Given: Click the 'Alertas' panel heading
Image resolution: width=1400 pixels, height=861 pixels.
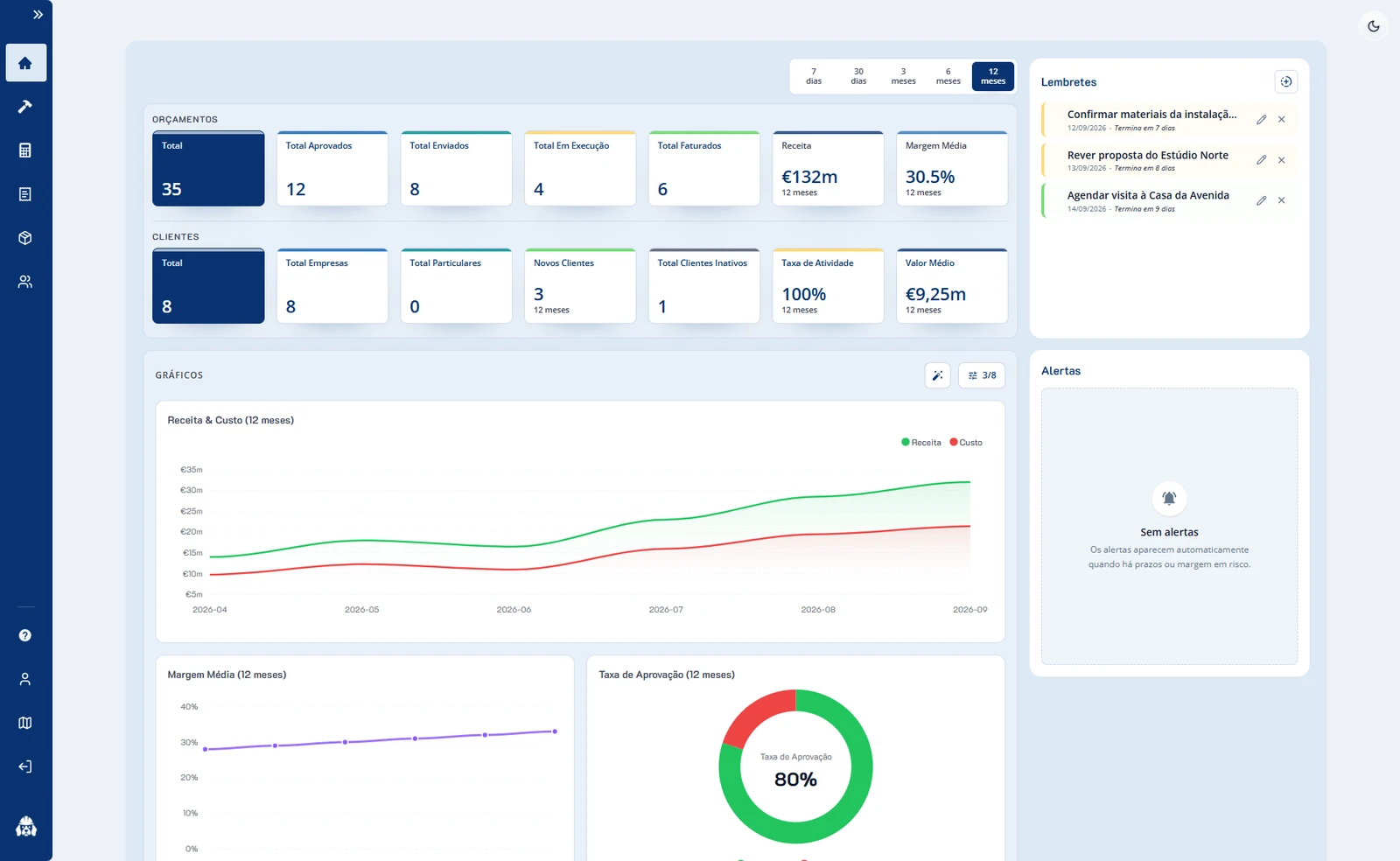Looking at the screenshot, I should click(x=1060, y=371).
